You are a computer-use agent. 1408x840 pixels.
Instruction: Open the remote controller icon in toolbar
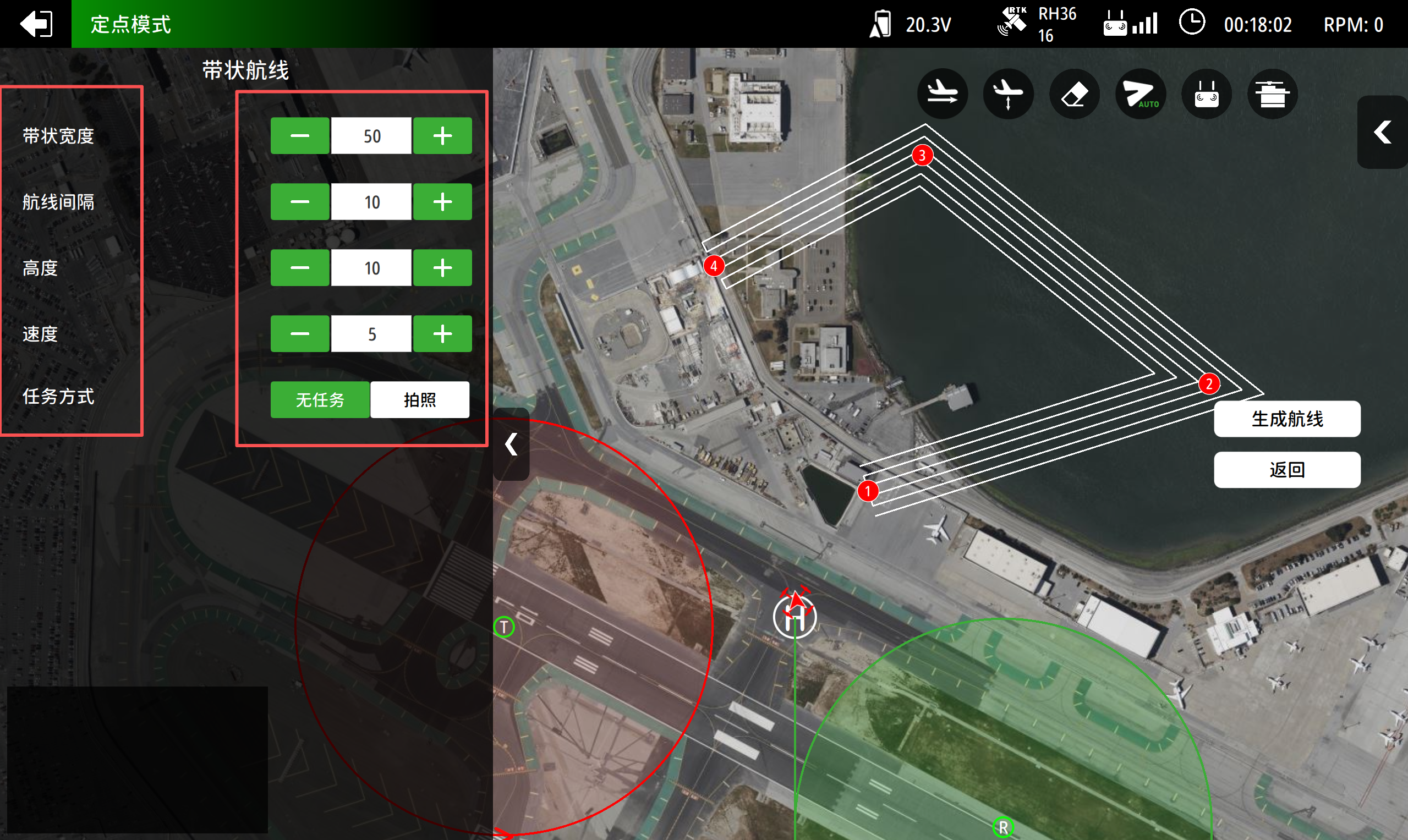1206,94
